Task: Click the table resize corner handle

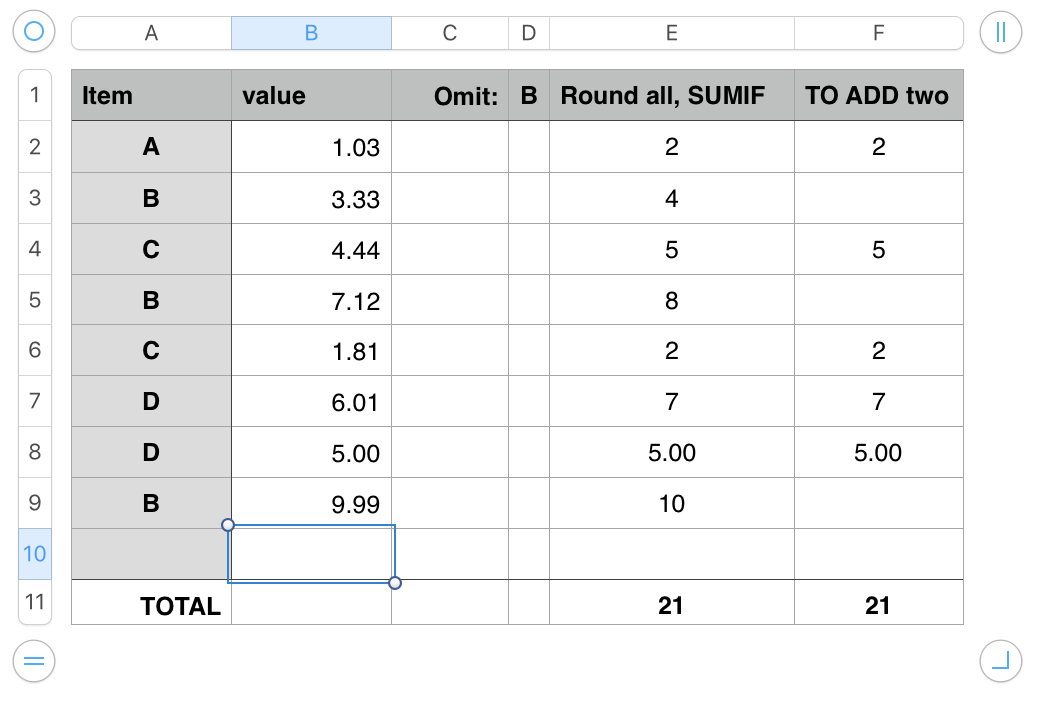Action: point(1001,660)
